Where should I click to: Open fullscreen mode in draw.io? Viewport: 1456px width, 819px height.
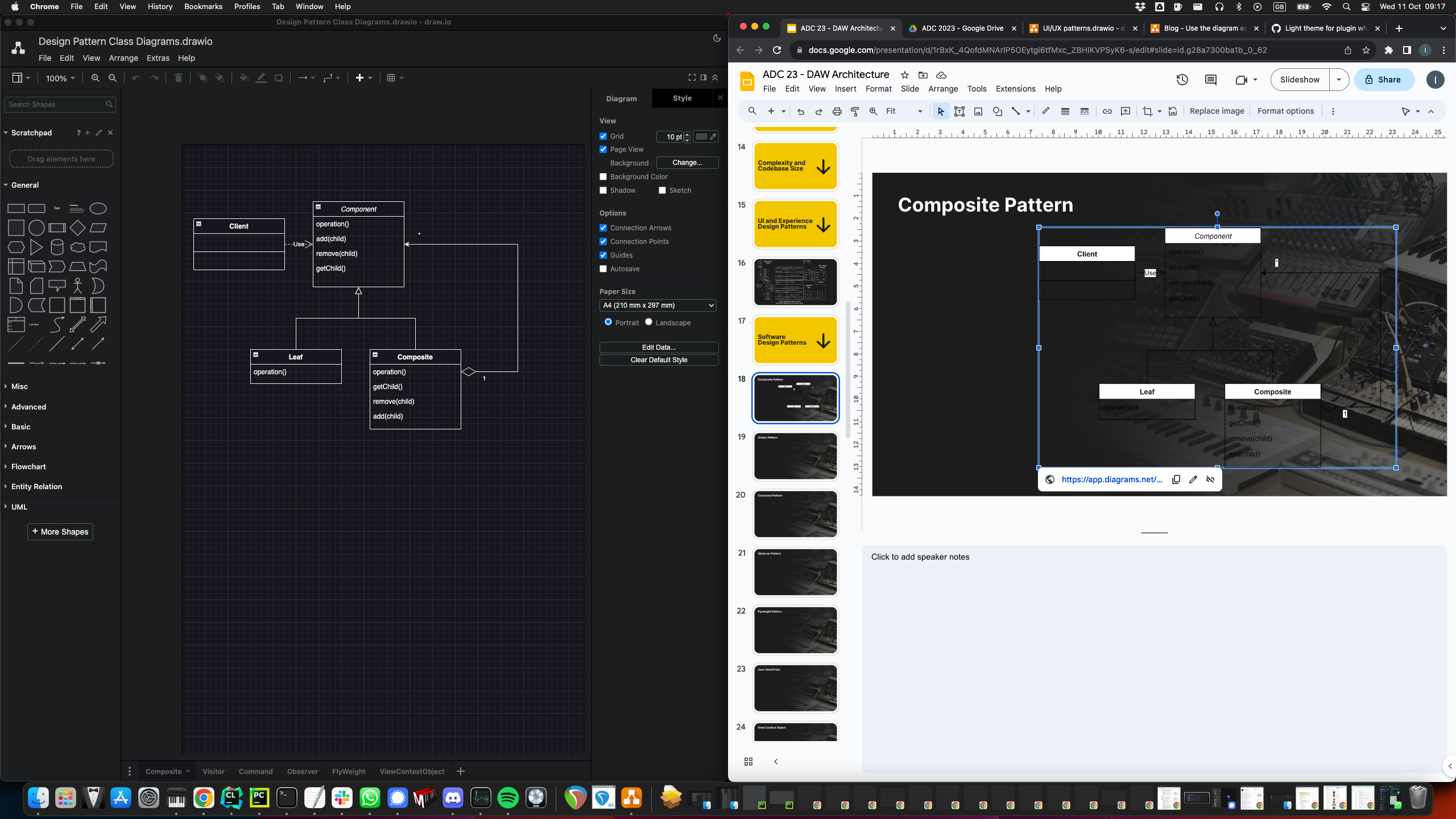pos(692,77)
